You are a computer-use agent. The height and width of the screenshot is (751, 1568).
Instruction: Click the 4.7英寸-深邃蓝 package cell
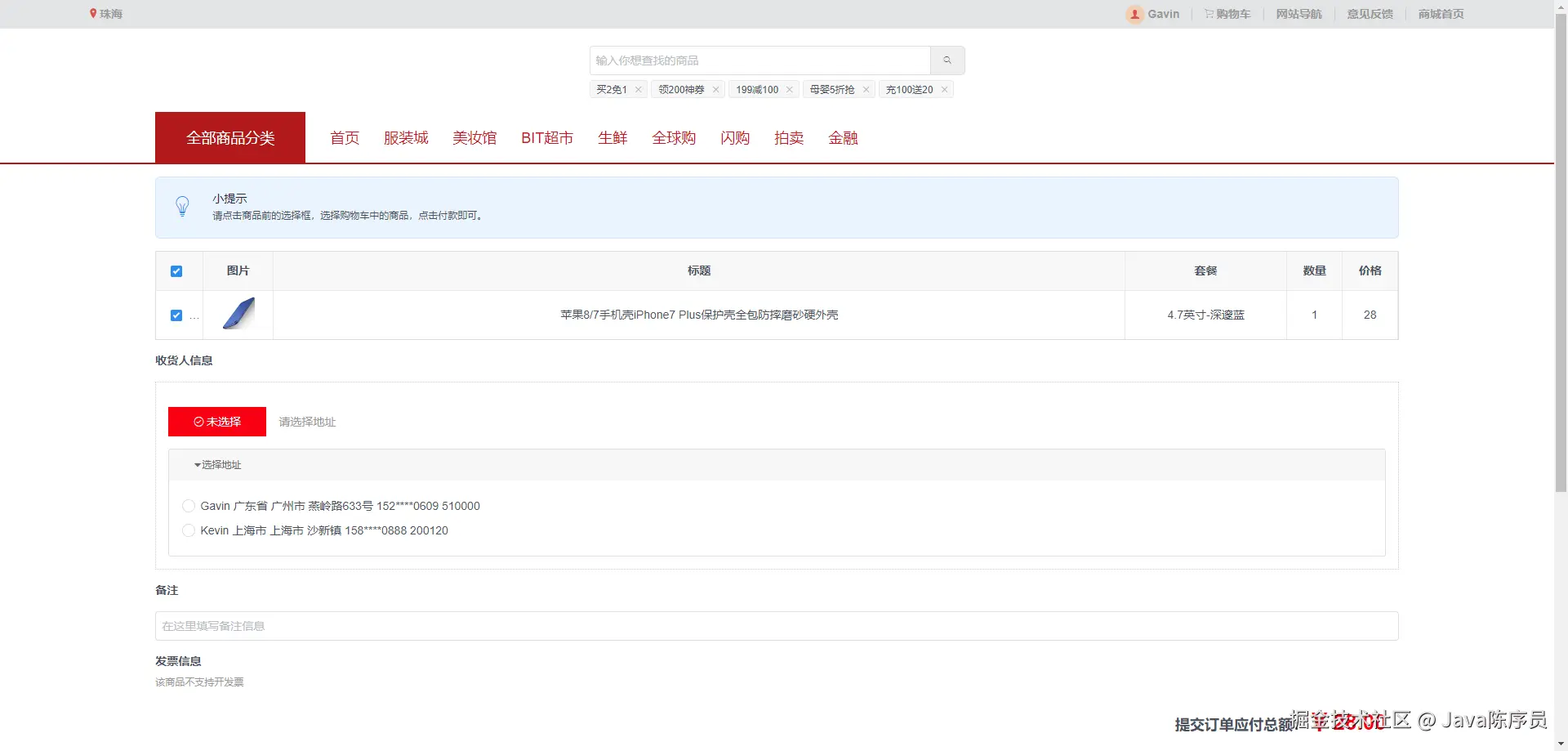[x=1205, y=315]
